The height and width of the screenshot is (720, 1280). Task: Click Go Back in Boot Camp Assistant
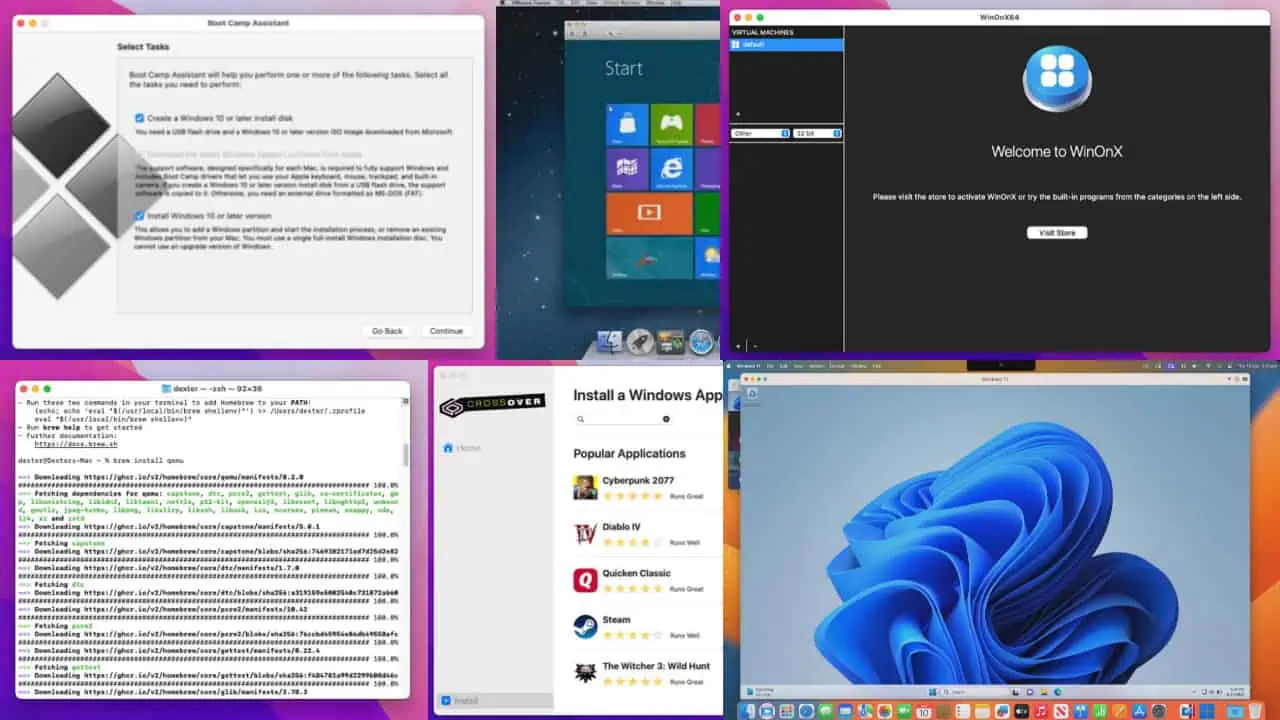[x=387, y=331]
